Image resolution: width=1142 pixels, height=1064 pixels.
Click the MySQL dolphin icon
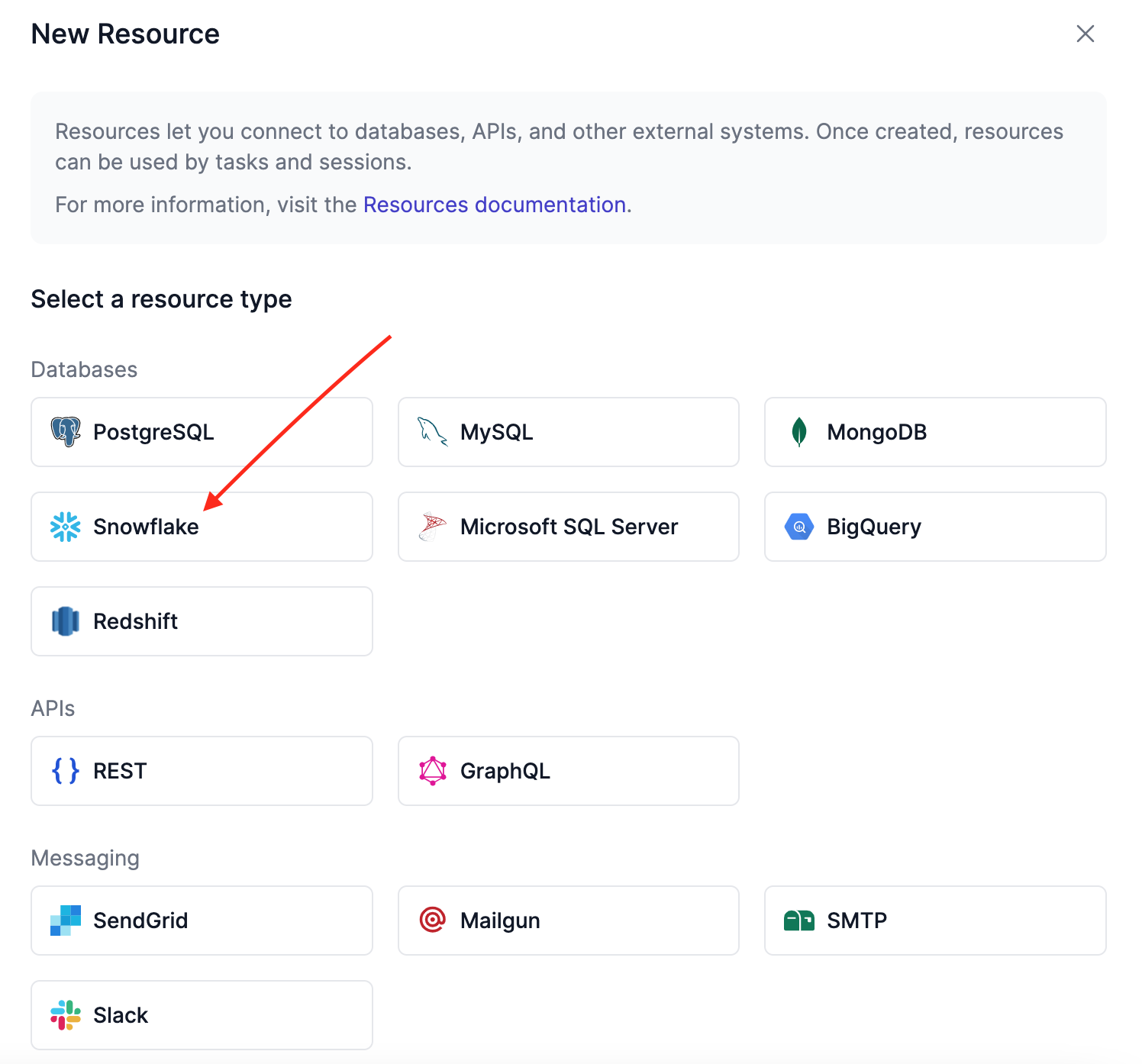432,432
